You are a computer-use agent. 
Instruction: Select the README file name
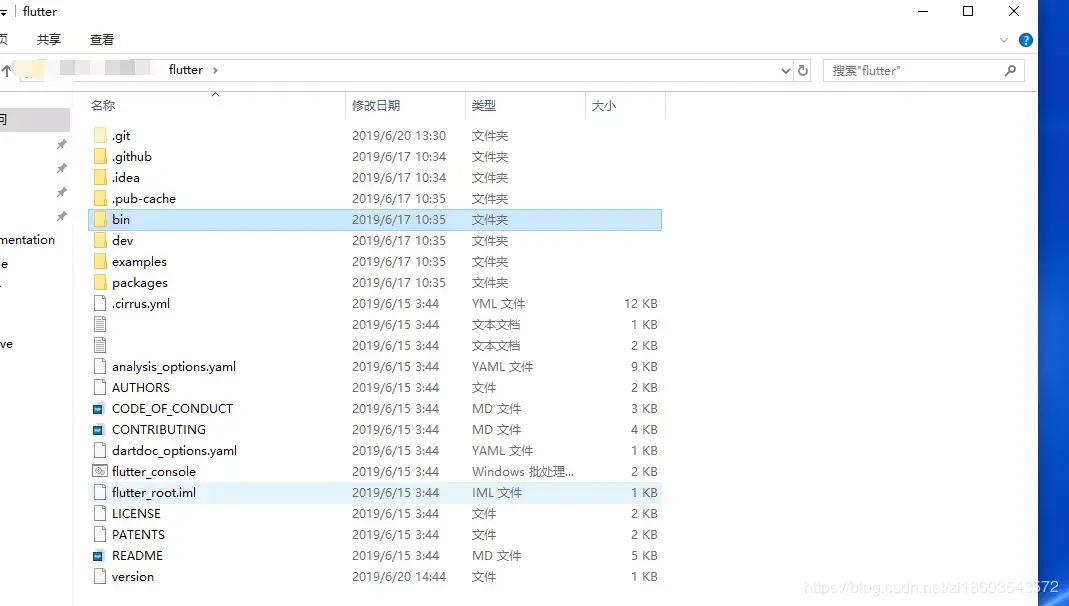[x=137, y=556]
